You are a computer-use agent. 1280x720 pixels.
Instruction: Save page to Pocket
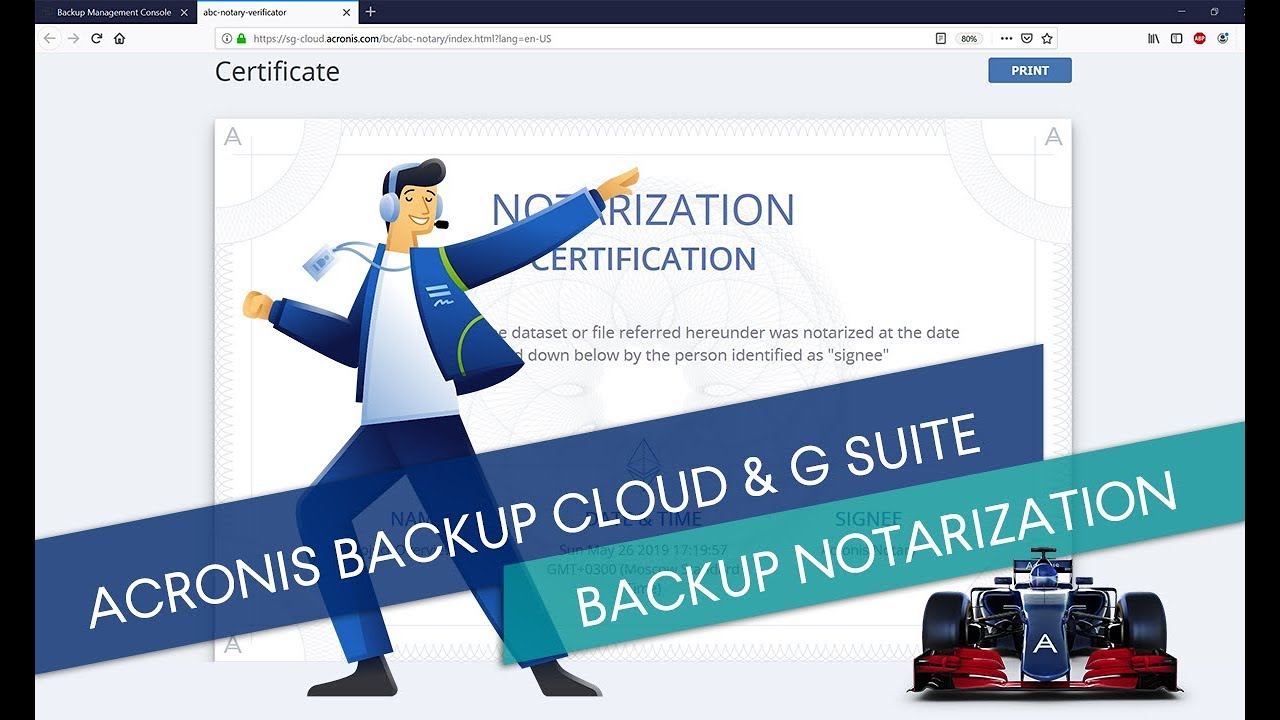tap(1026, 38)
